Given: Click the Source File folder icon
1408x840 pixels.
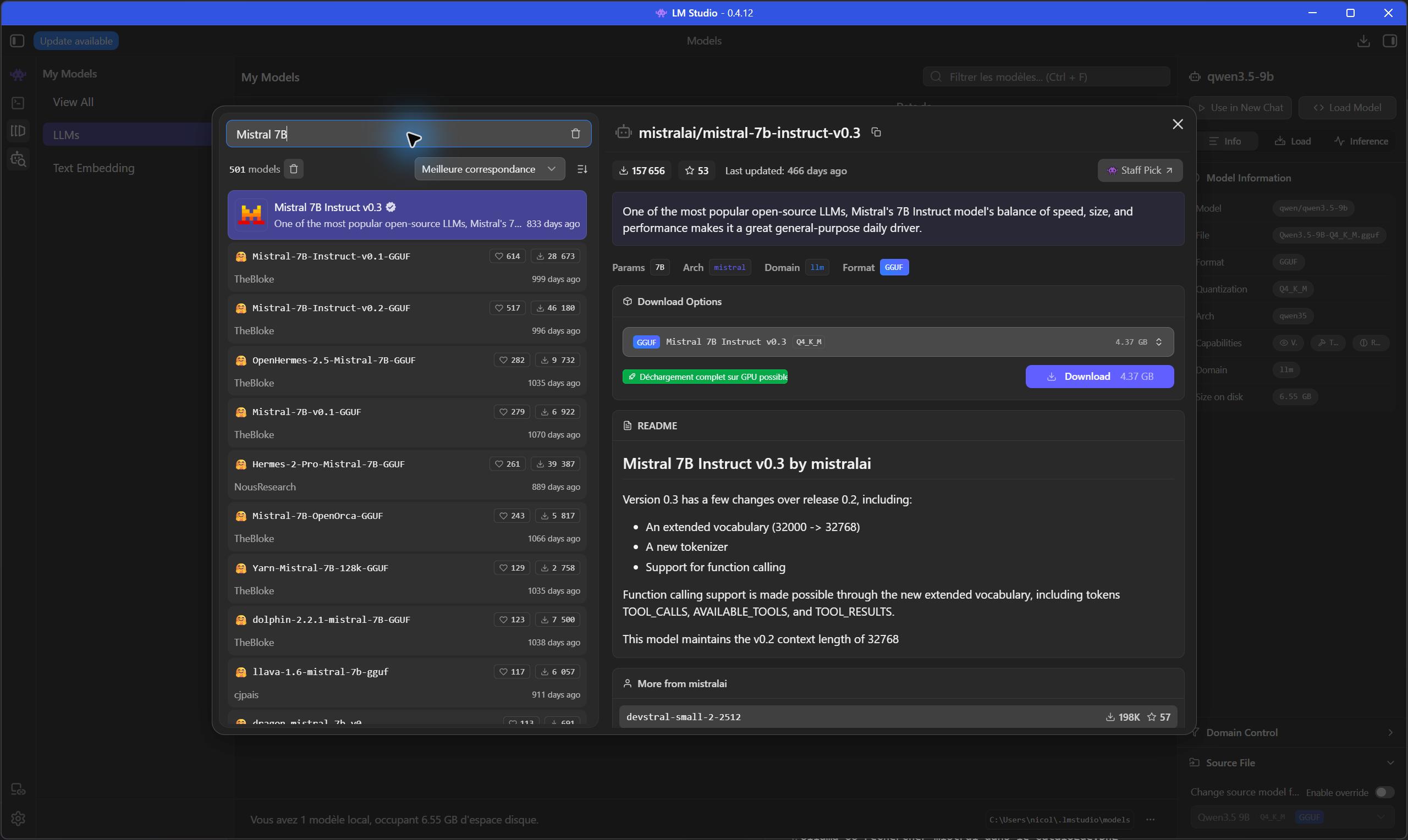Looking at the screenshot, I should point(1195,762).
